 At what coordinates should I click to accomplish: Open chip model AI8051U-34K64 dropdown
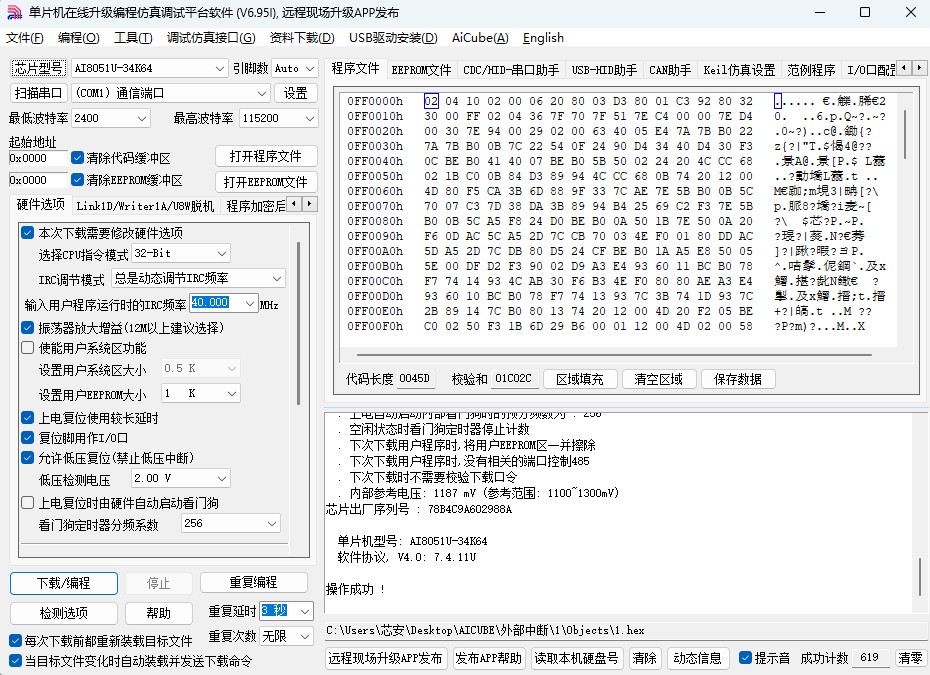click(149, 69)
